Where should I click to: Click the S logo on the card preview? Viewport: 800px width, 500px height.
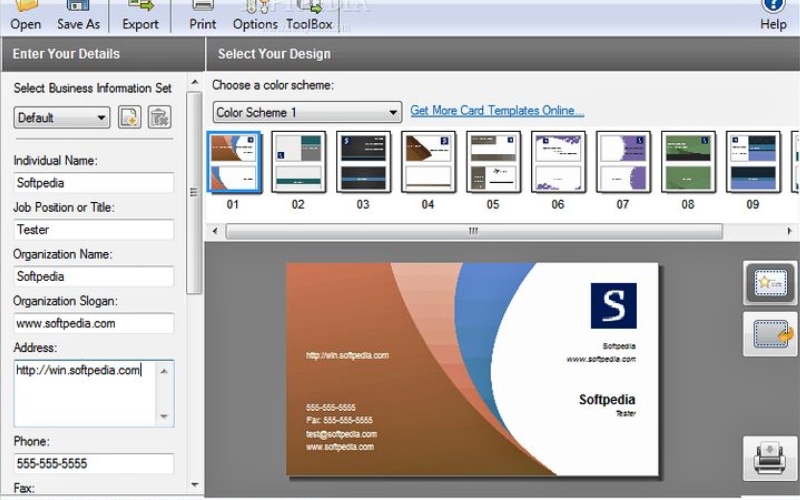tap(614, 306)
